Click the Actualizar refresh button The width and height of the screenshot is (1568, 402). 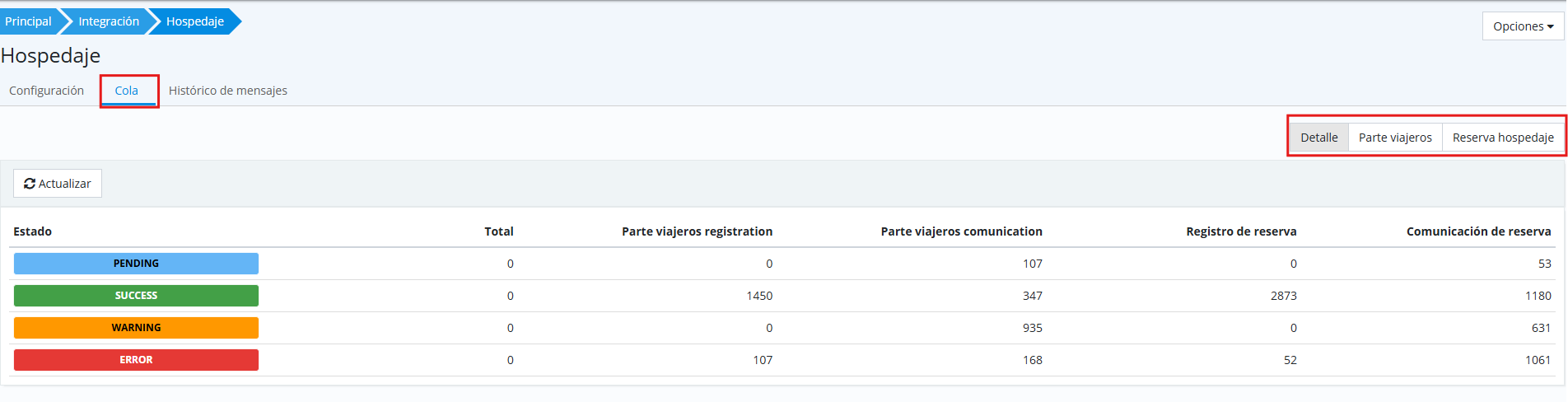(x=58, y=184)
